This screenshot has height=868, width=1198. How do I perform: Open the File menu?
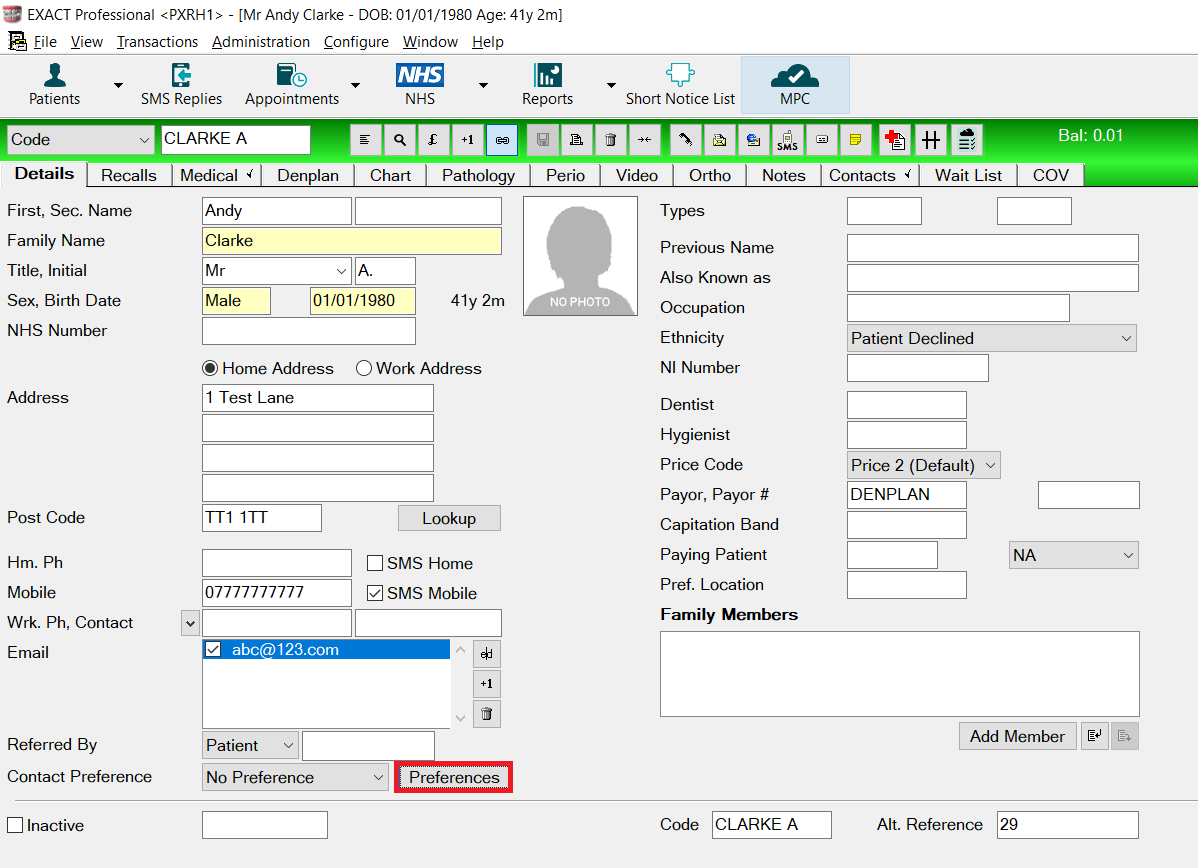click(45, 42)
